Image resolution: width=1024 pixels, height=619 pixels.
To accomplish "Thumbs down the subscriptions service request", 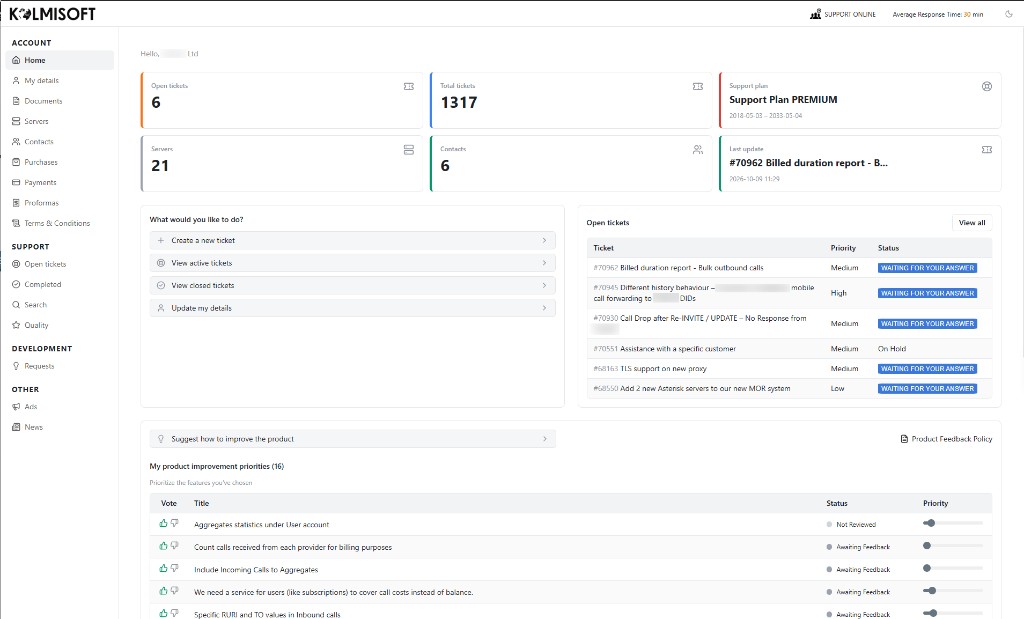I will pyautogui.click(x=174, y=590).
